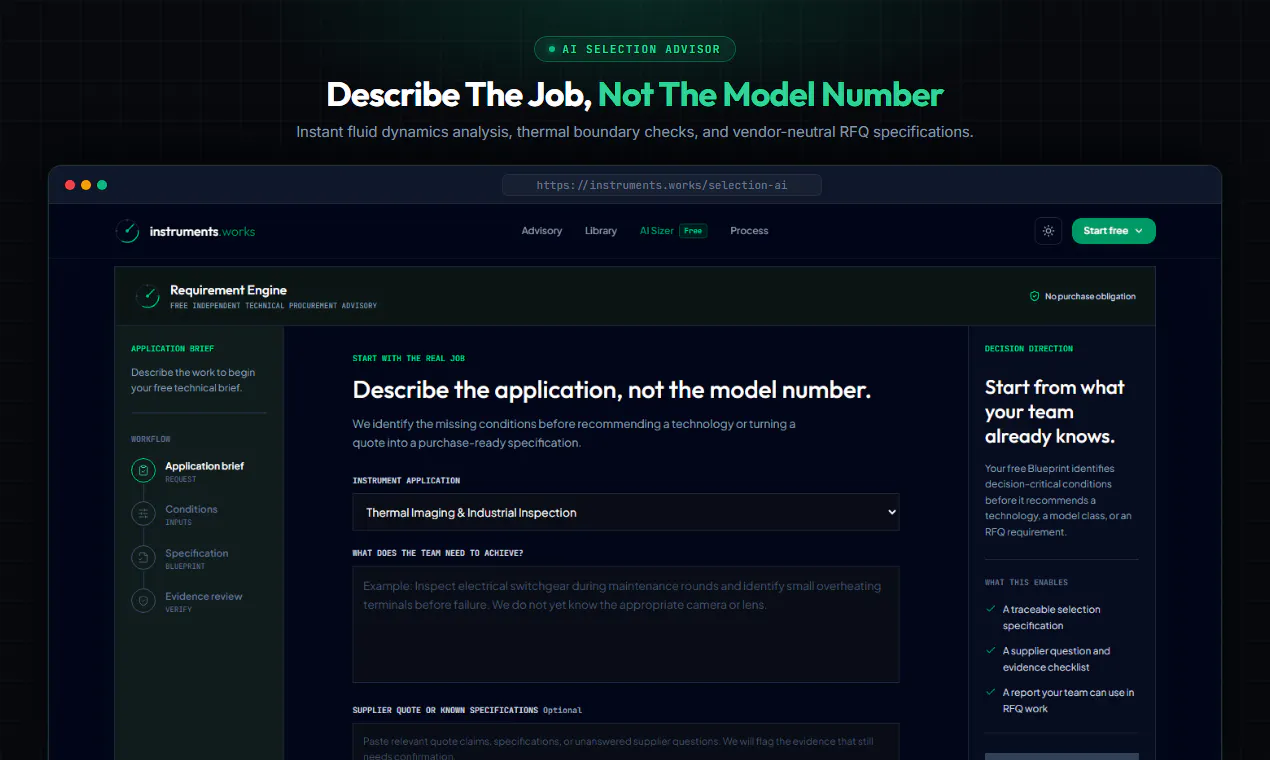
Task: Click the Requirement Engine gauge icon
Action: coord(147,296)
